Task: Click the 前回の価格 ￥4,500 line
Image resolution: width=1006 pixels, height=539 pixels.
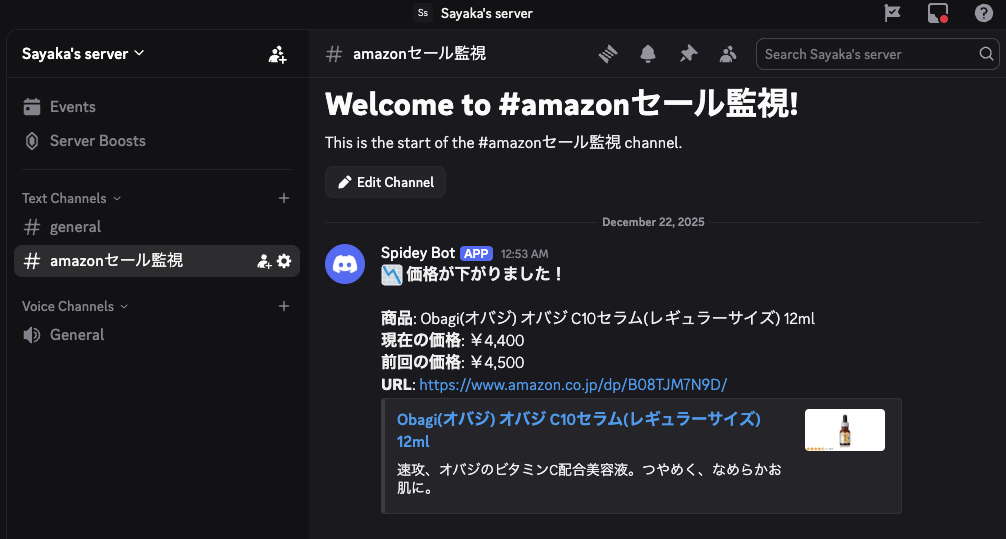Action: click(452, 363)
